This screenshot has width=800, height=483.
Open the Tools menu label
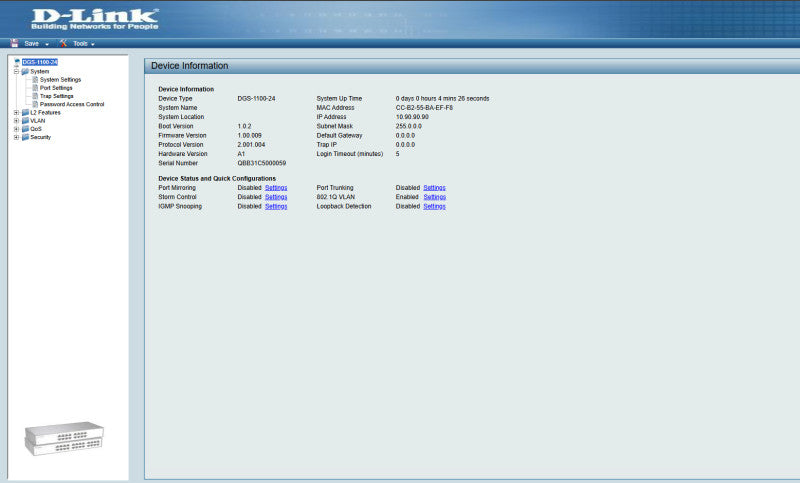coord(80,43)
